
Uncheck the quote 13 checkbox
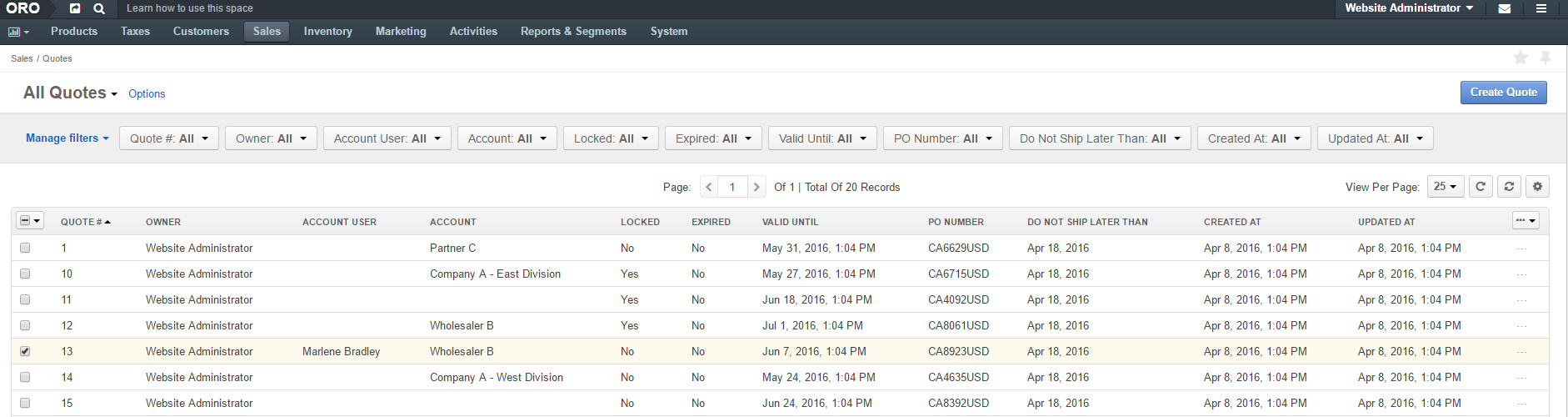(25, 351)
